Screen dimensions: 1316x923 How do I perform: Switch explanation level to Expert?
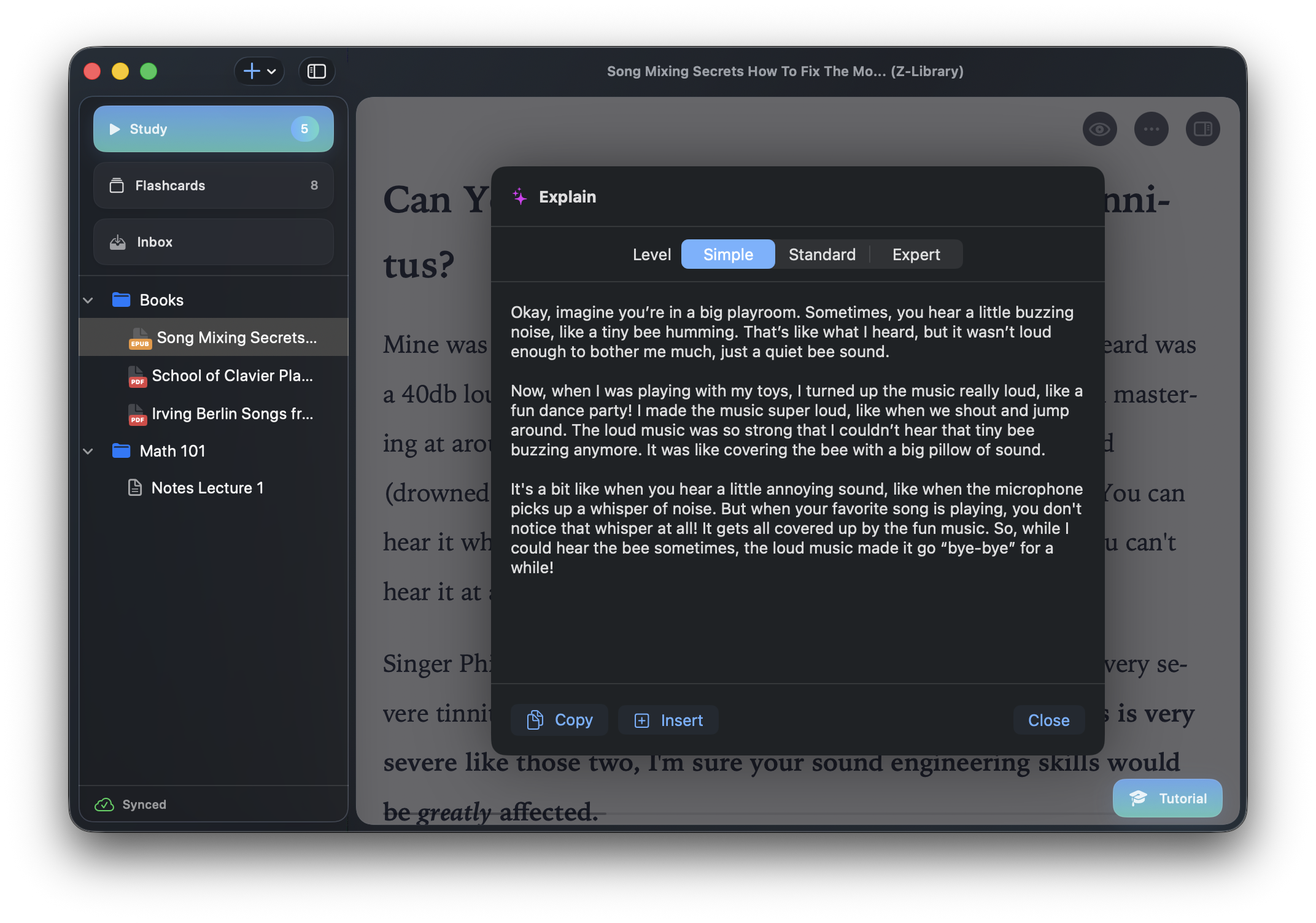(915, 254)
